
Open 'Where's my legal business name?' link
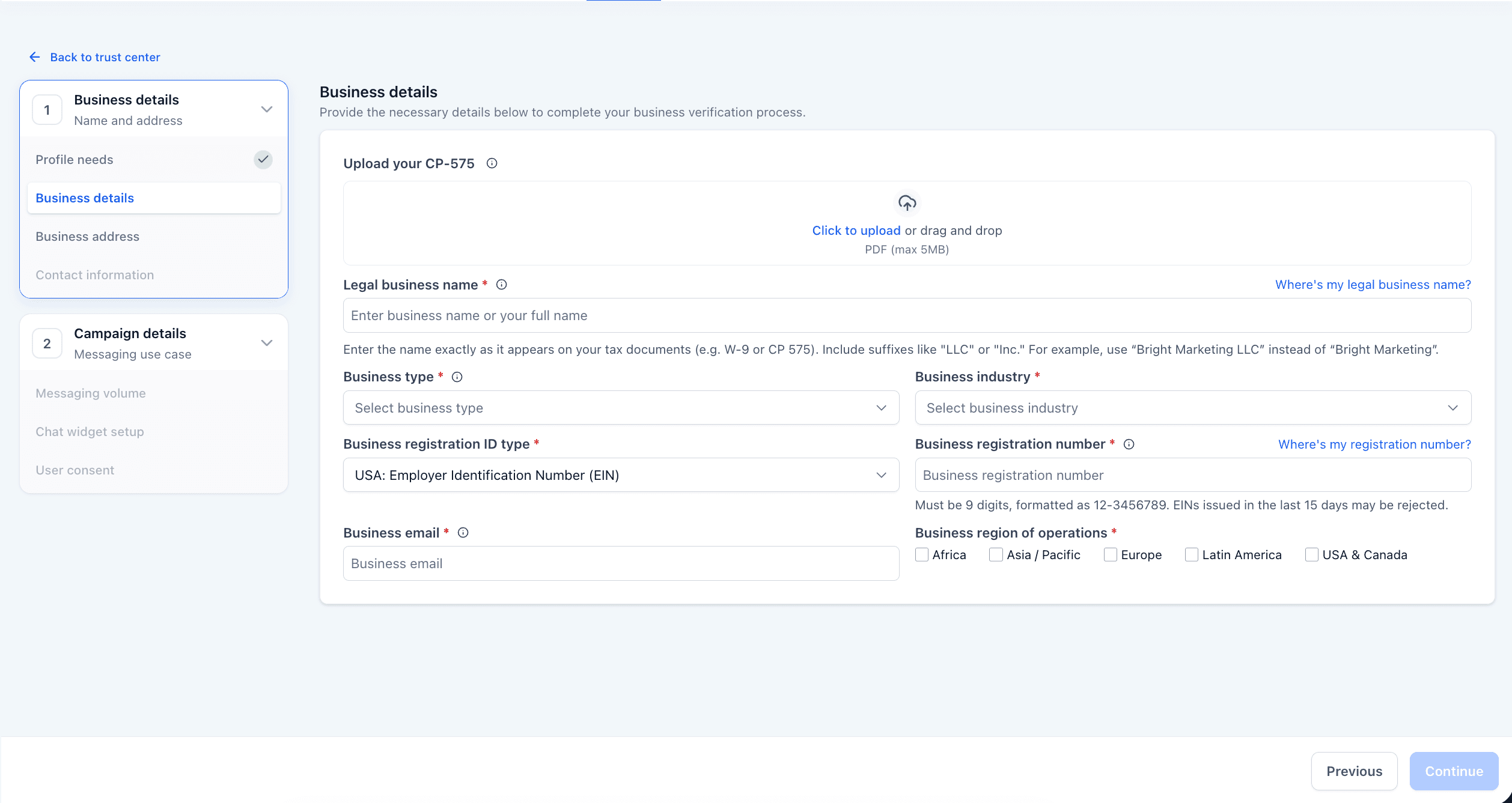pos(1373,285)
